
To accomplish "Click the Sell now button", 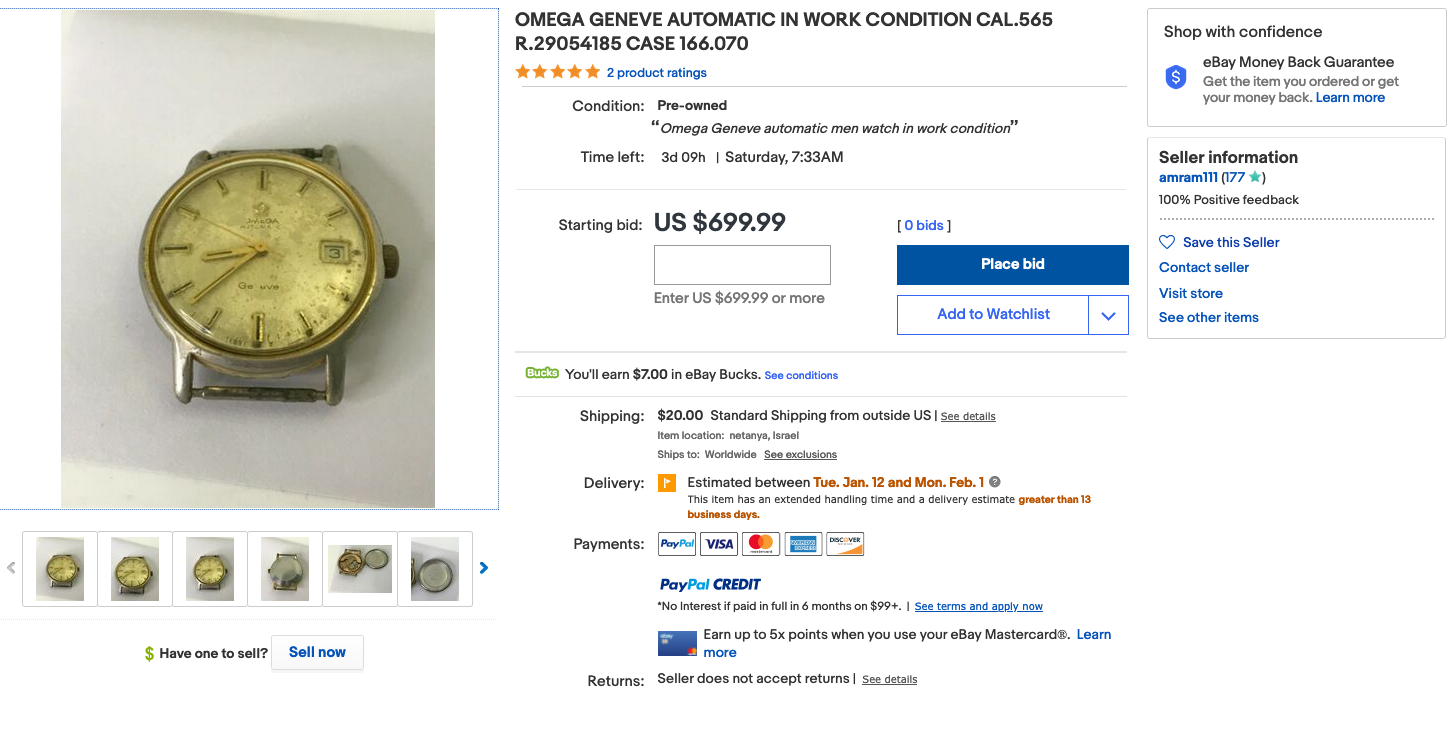I will 317,652.
